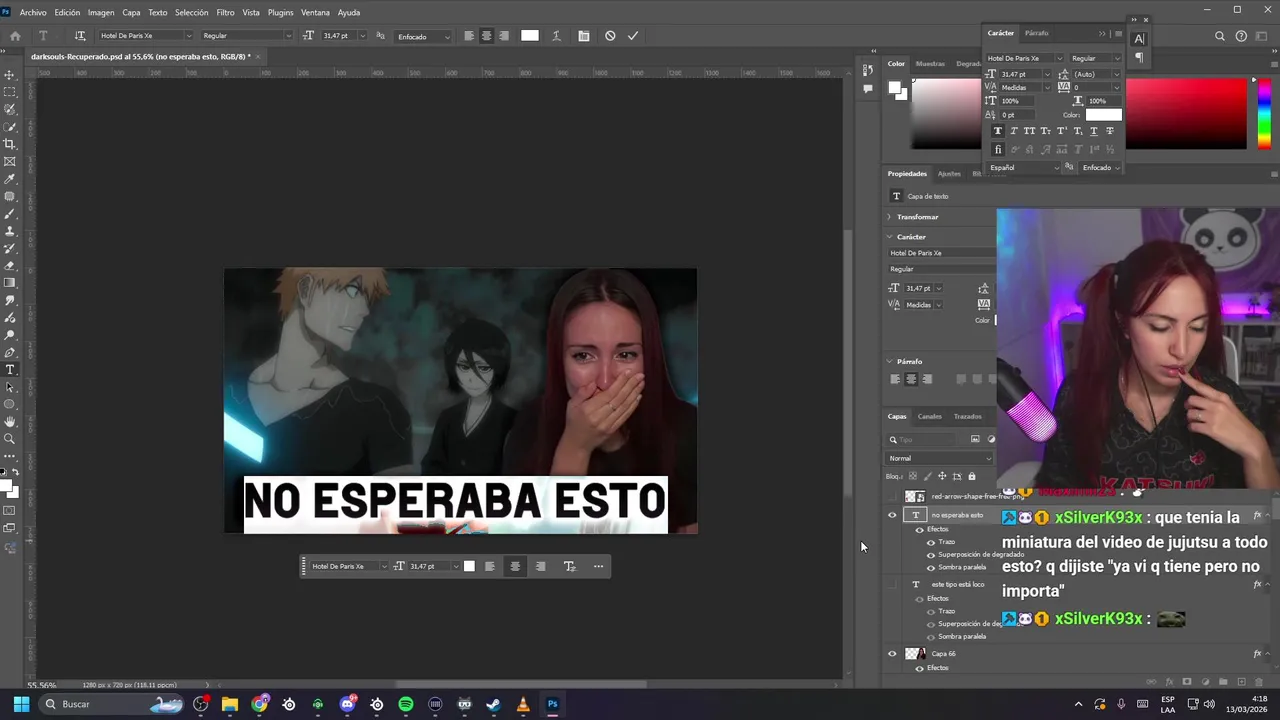Delete layer with trash icon
1280x720 pixels.
click(1258, 682)
